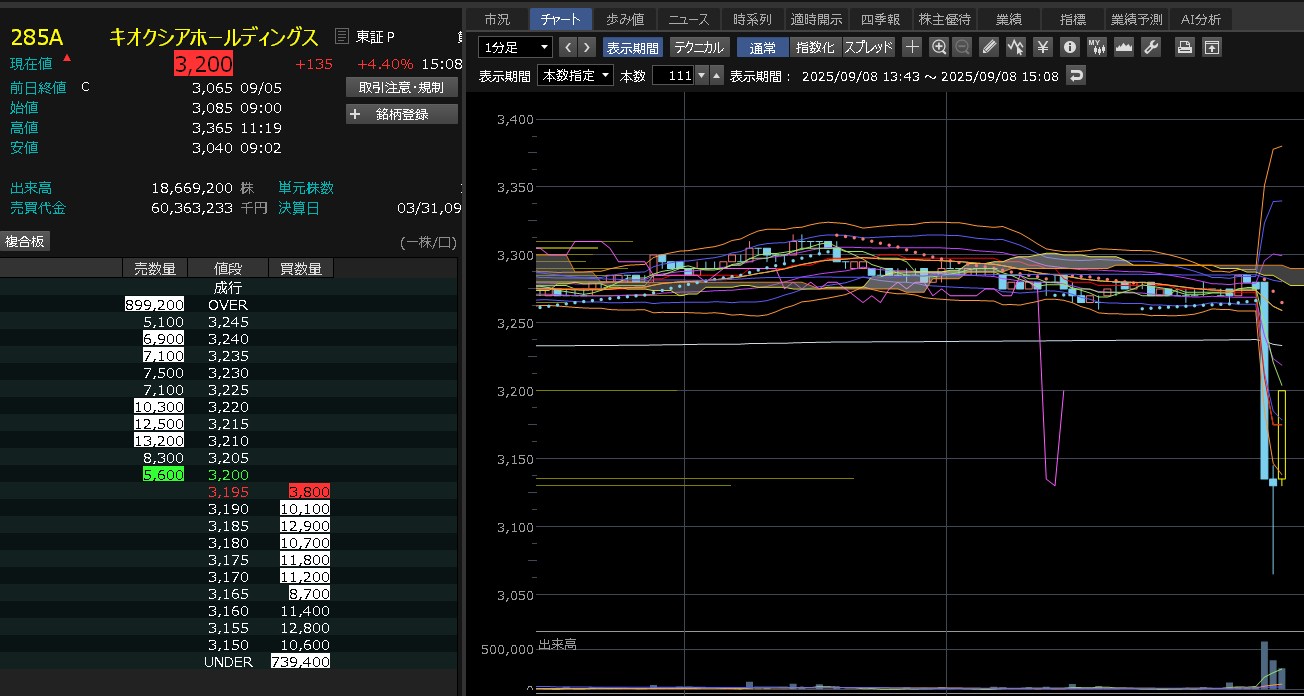Click document icon beside company name

(x=343, y=37)
